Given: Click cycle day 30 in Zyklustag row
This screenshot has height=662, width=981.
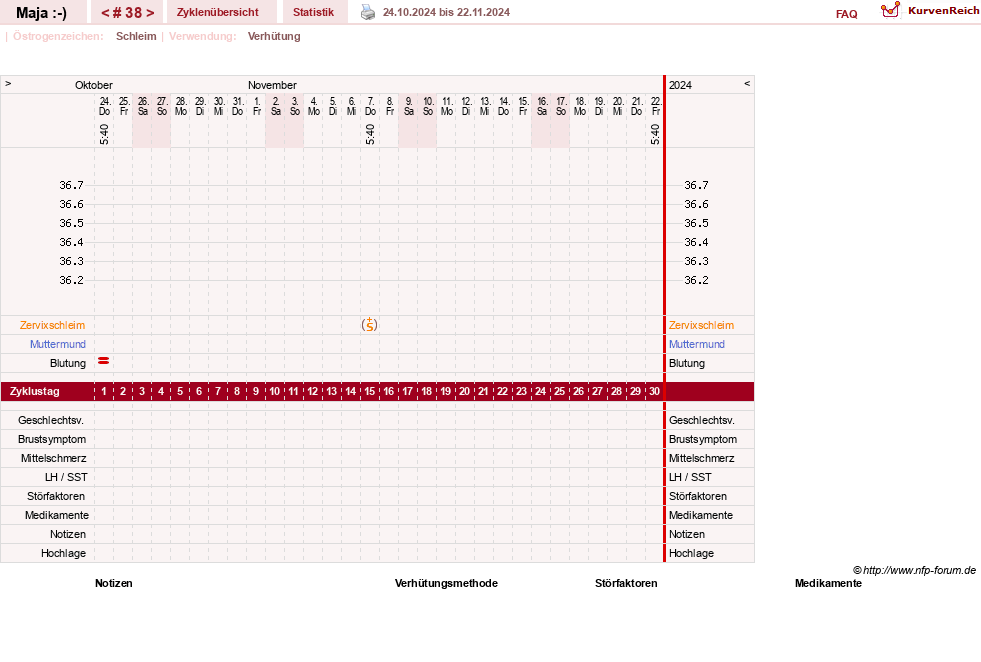Looking at the screenshot, I should click(654, 391).
